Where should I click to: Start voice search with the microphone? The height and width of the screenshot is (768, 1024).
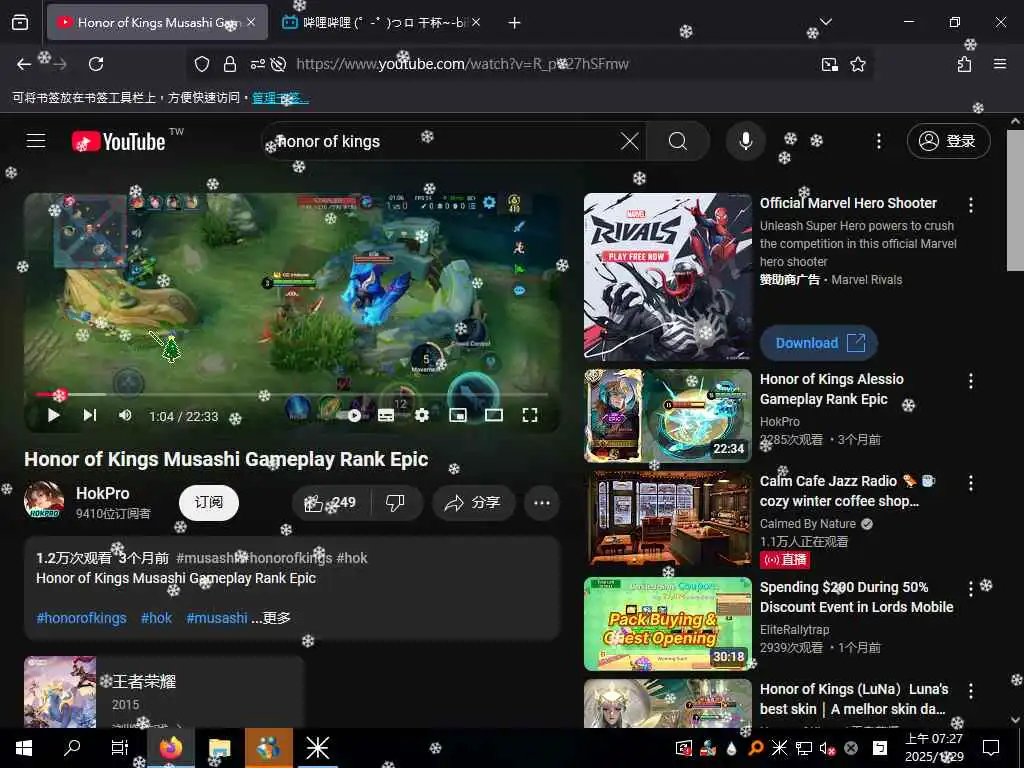coord(746,141)
